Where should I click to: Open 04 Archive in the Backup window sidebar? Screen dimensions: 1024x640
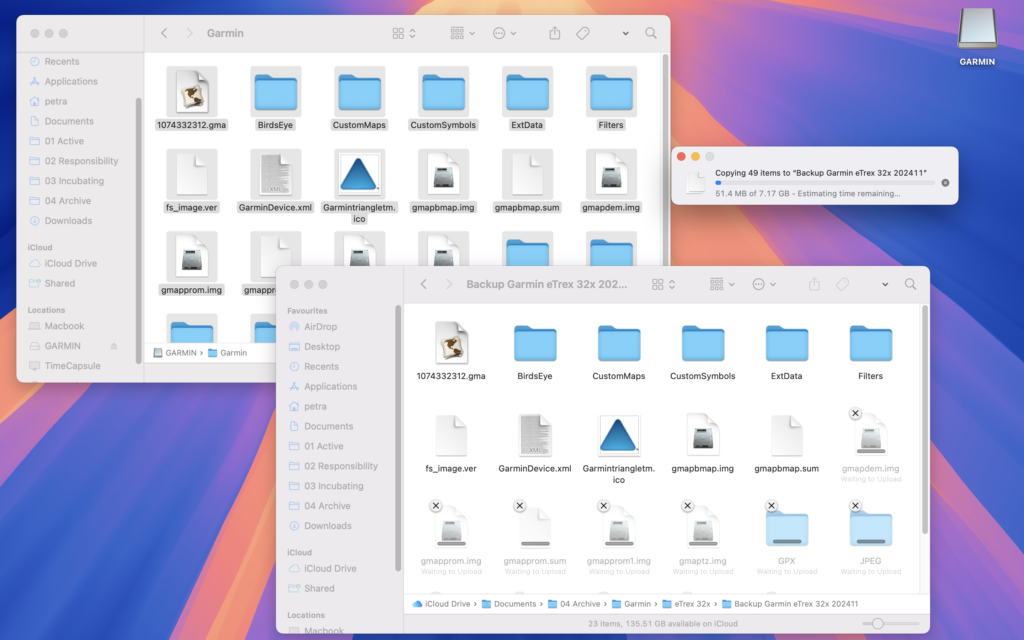point(327,506)
